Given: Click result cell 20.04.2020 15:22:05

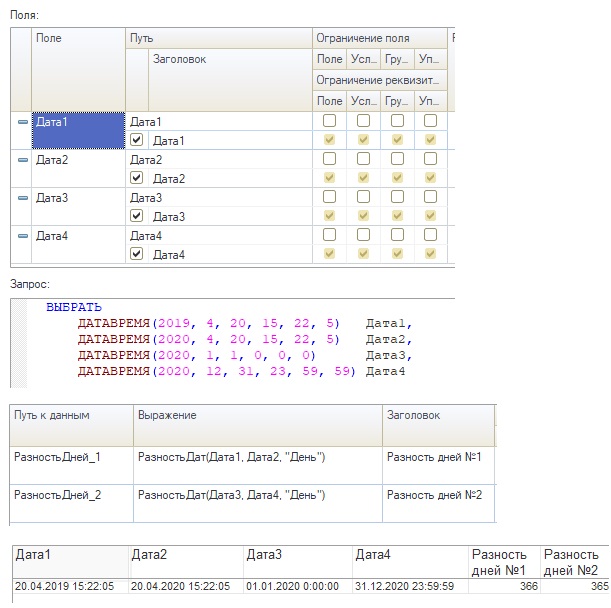Looking at the screenshot, I should [186, 586].
